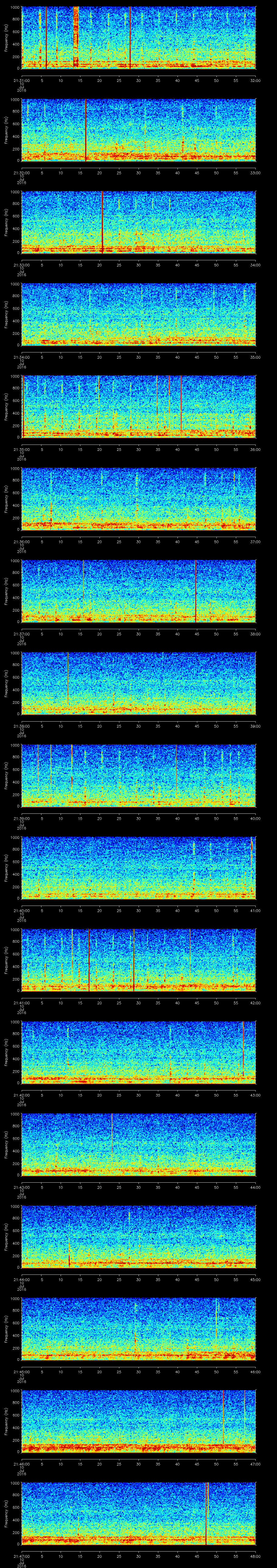This screenshot has height=1568, width=277.
Task: Select the spectrogram panel starting at 21:34:00
Action: click(x=138, y=314)
